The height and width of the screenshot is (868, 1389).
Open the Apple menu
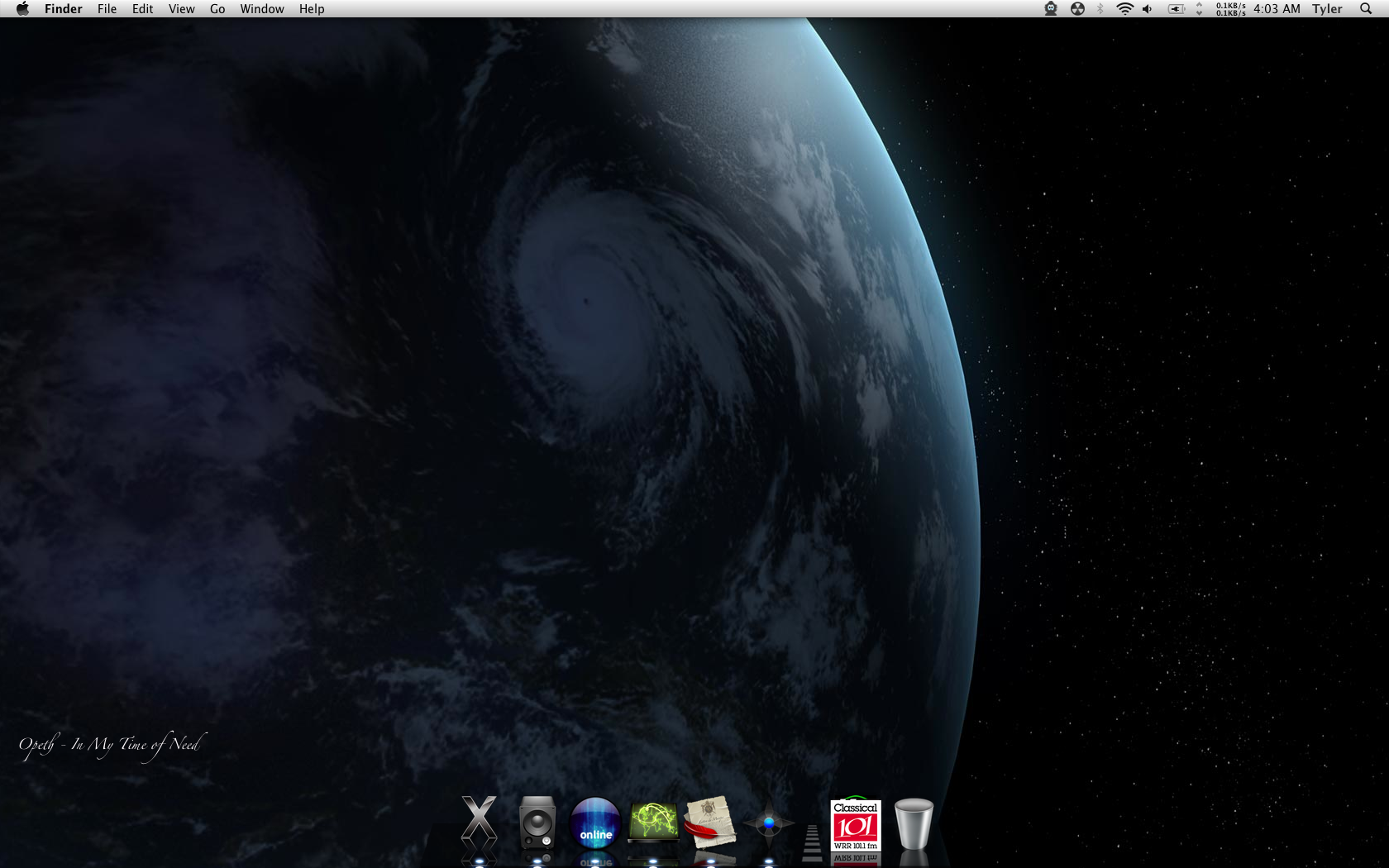coord(22,9)
